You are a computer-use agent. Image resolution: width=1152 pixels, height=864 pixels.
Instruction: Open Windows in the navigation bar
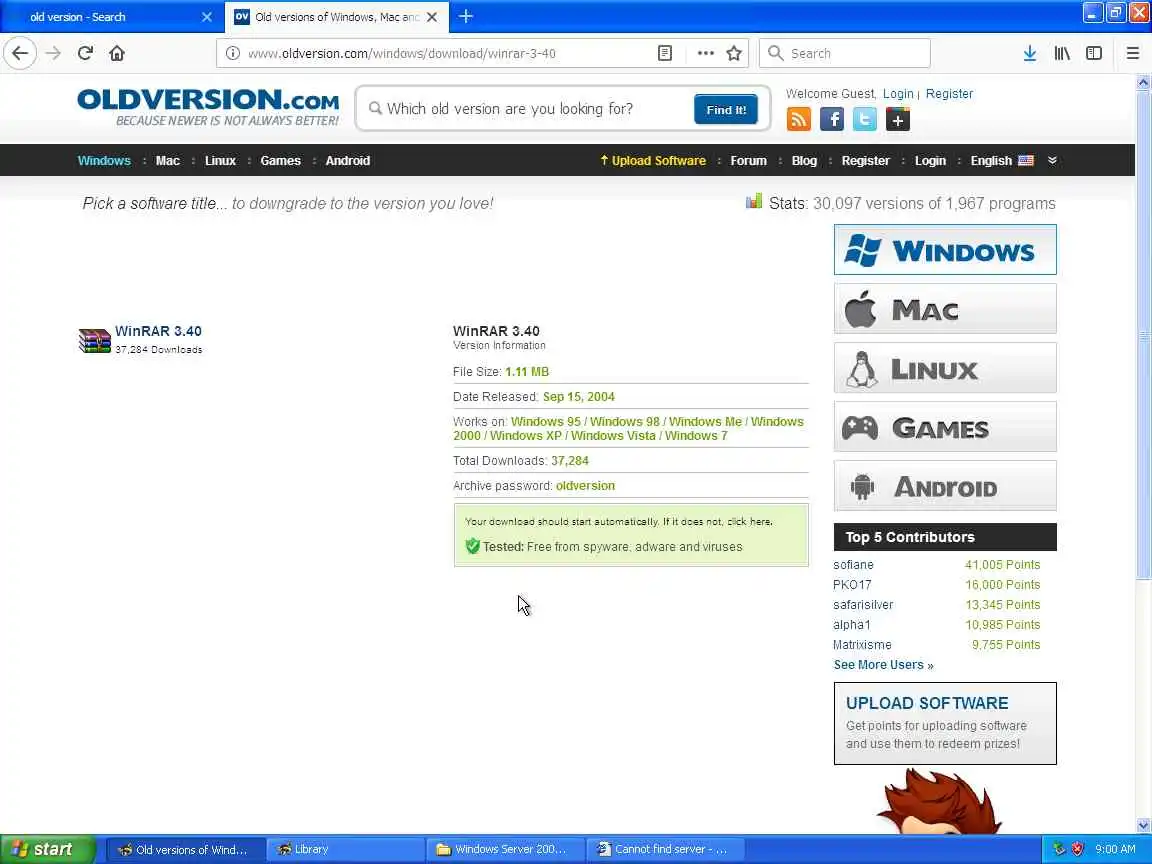point(104,160)
